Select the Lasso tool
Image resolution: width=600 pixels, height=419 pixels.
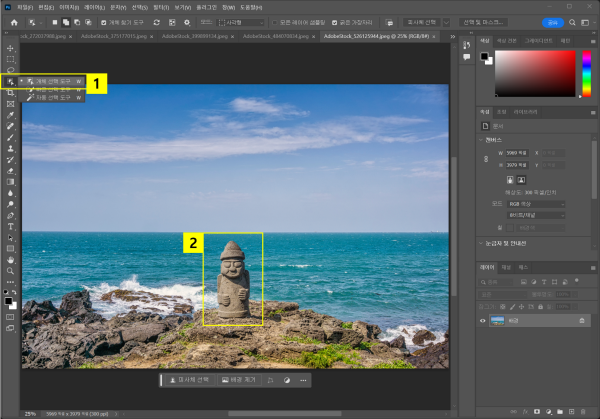pyautogui.click(x=11, y=70)
